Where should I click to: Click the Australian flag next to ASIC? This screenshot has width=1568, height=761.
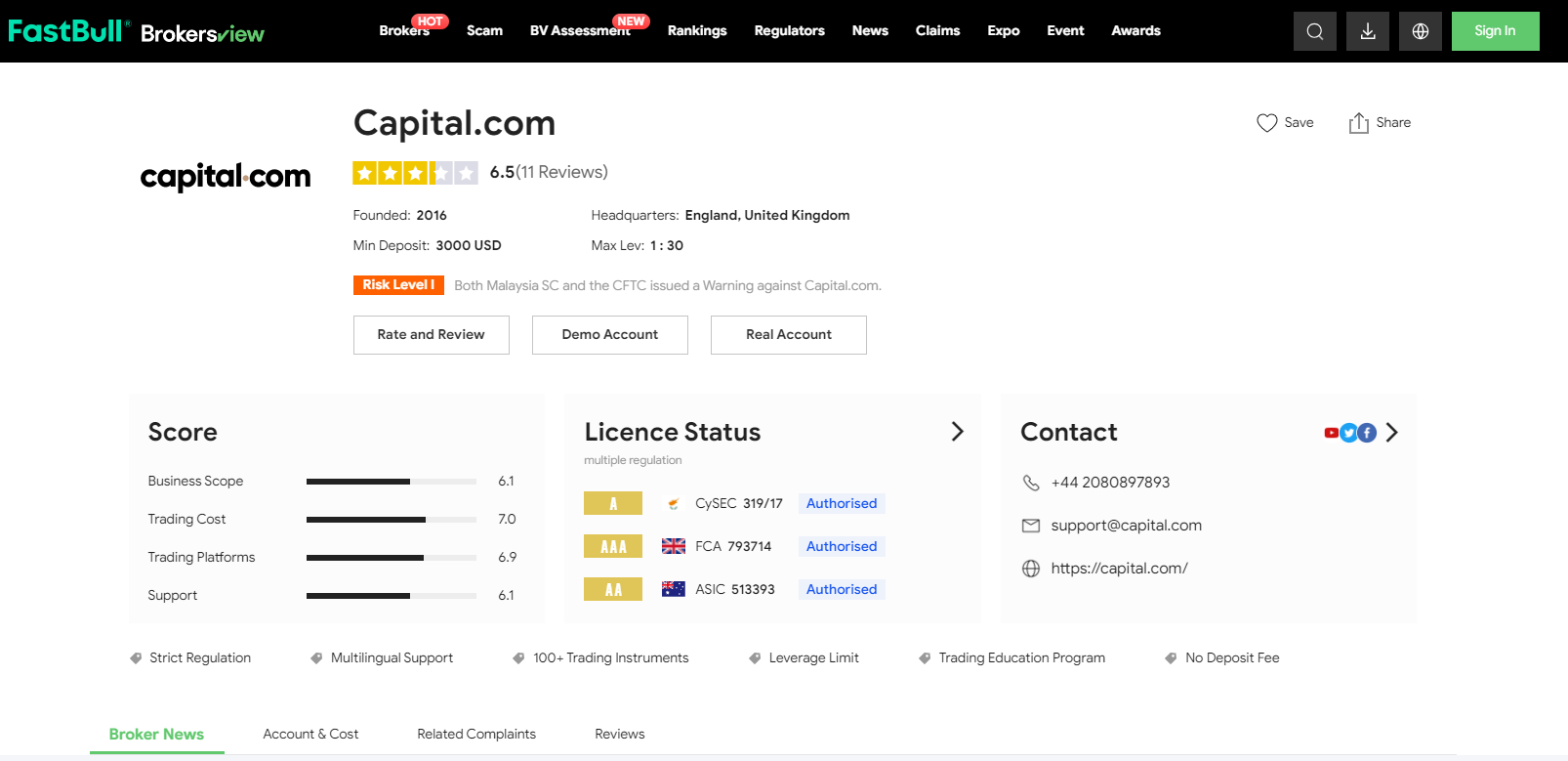(x=674, y=590)
